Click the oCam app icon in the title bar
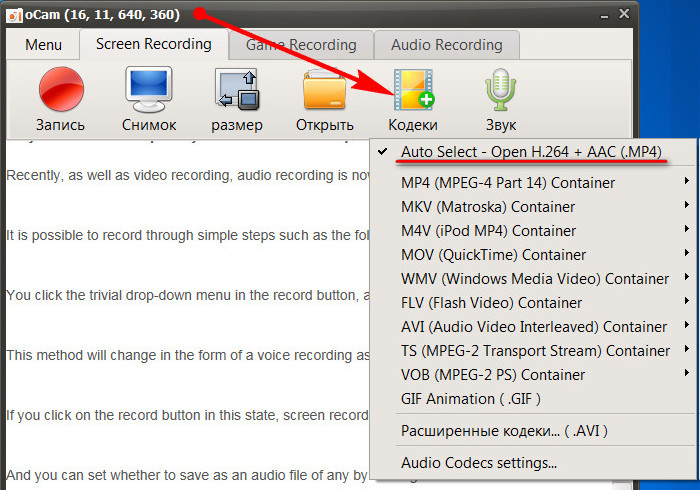The height and width of the screenshot is (490, 700). point(14,16)
